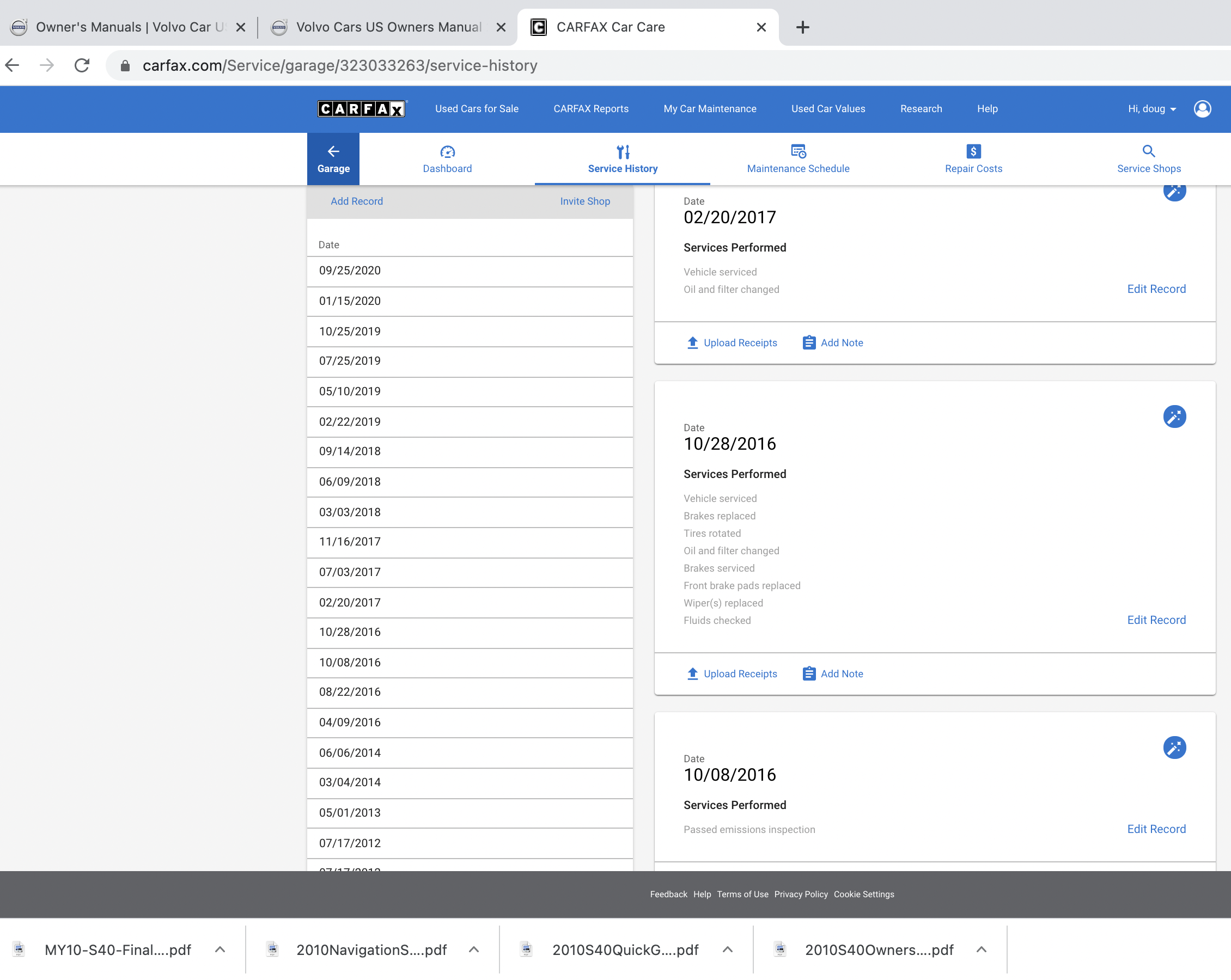
Task: Click upload arrow icon in 10/28/2016 card
Action: [693, 673]
